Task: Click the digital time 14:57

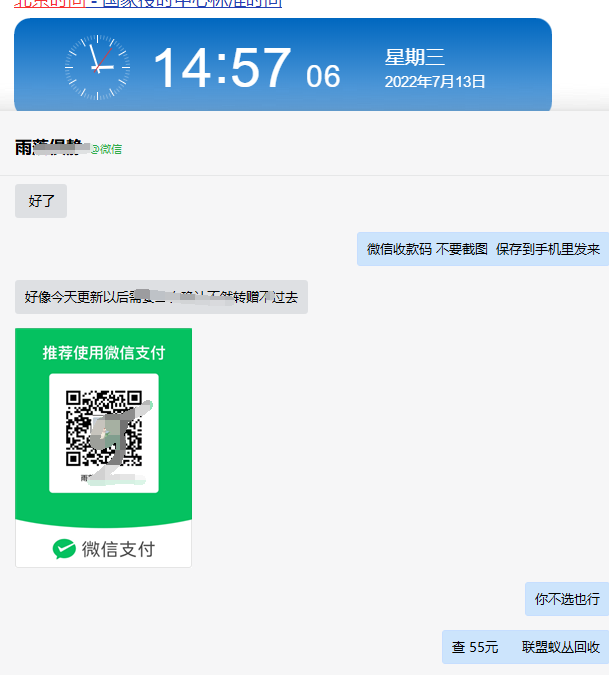Action: point(221,69)
